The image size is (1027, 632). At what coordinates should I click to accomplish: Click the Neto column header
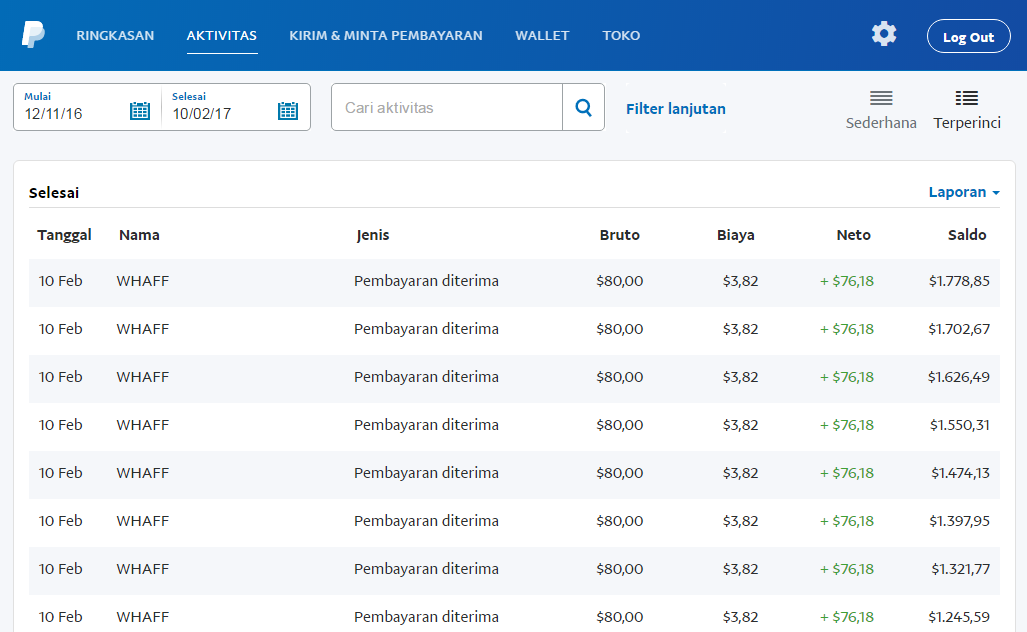[x=853, y=235]
